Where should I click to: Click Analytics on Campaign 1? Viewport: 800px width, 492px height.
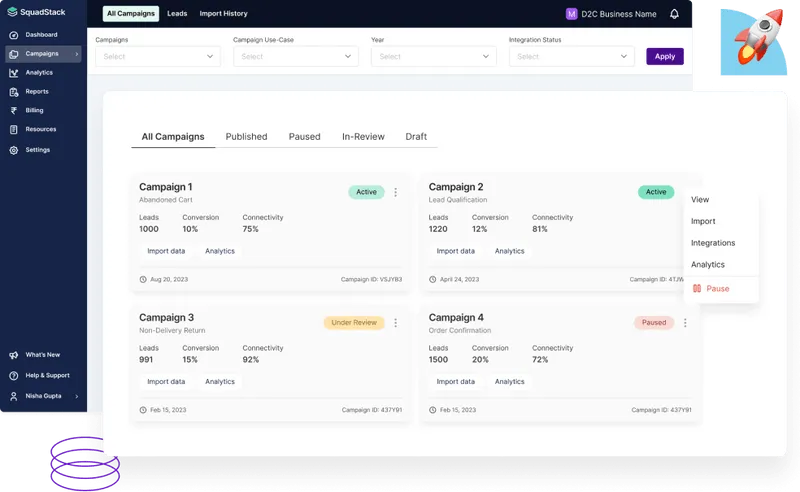tap(220, 251)
